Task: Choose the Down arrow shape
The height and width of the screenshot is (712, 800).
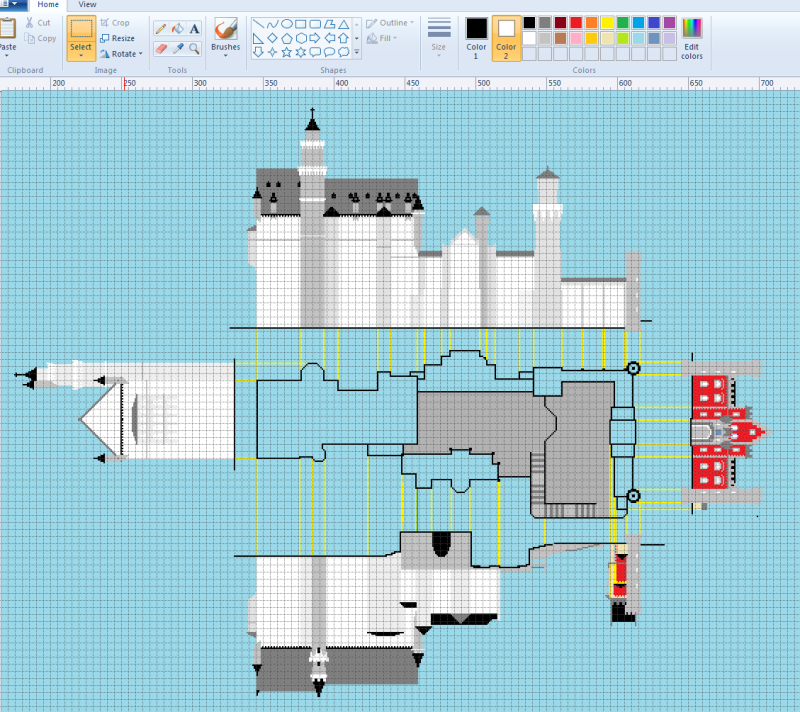Action: coord(259,52)
